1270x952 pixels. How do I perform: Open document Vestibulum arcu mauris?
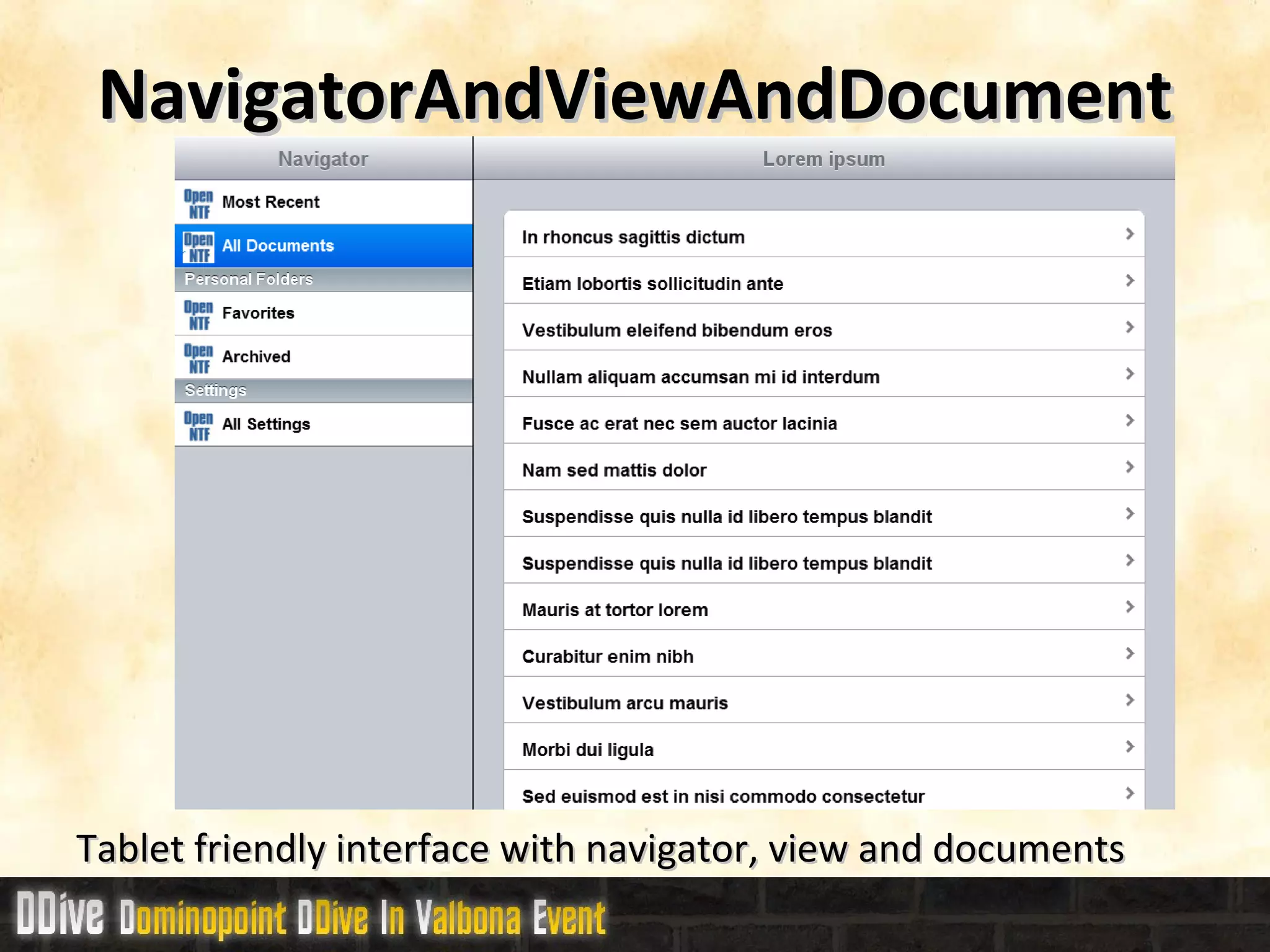click(x=824, y=700)
